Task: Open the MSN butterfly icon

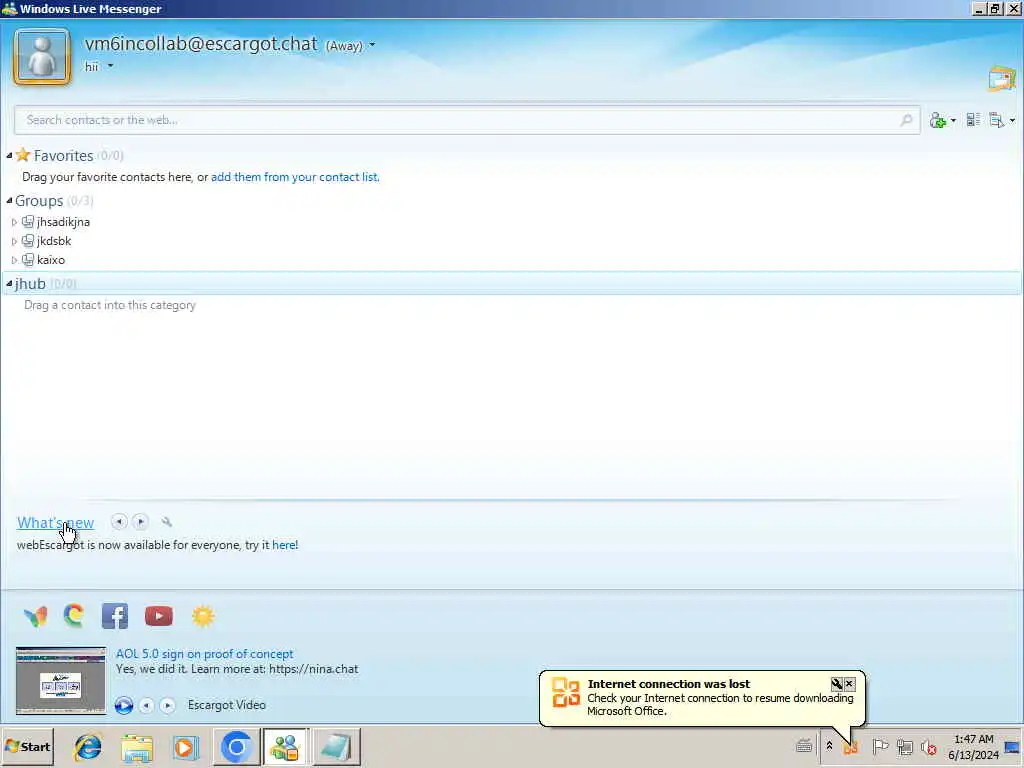Action: [35, 616]
